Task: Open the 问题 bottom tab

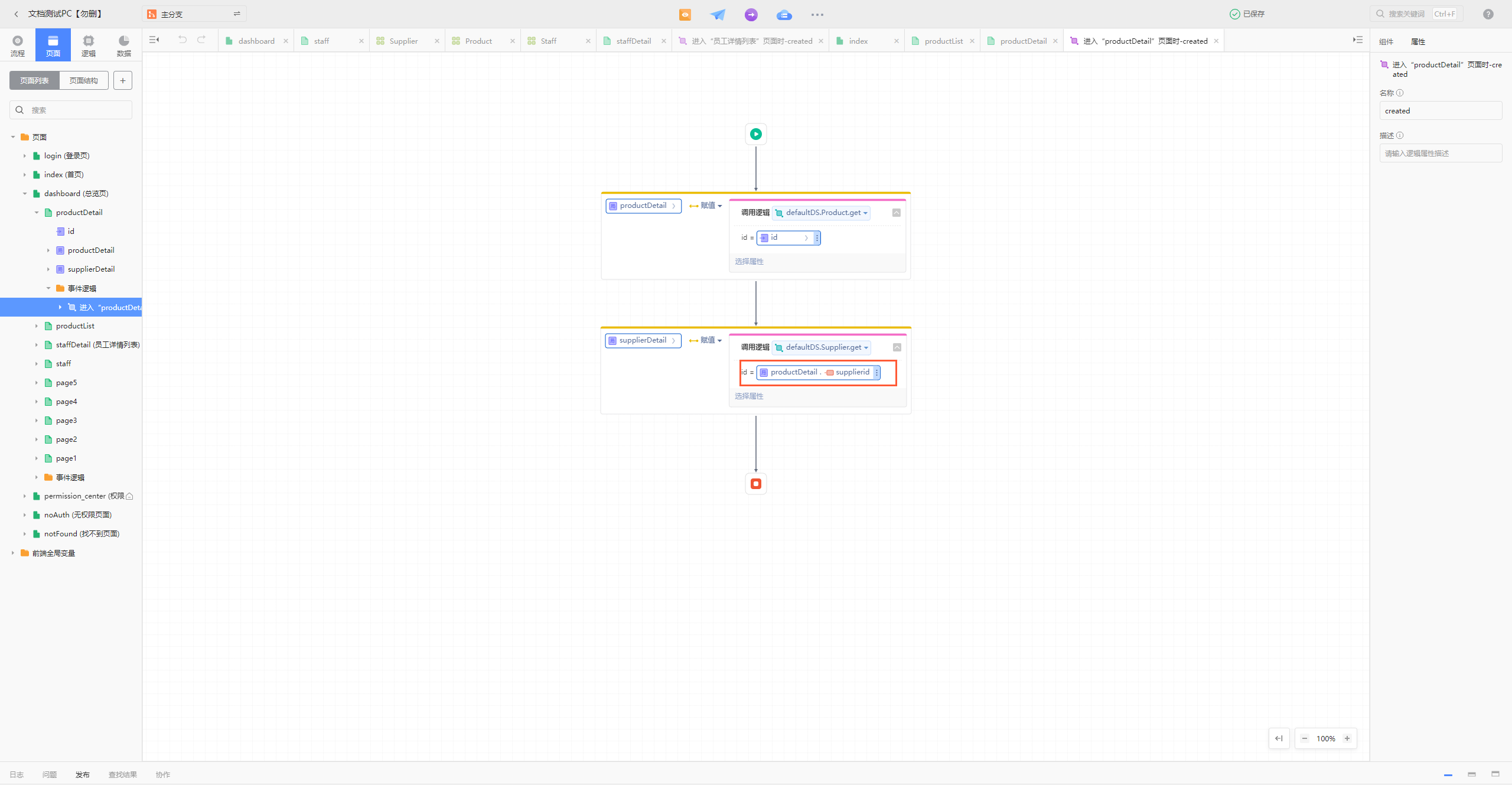Action: point(50,774)
